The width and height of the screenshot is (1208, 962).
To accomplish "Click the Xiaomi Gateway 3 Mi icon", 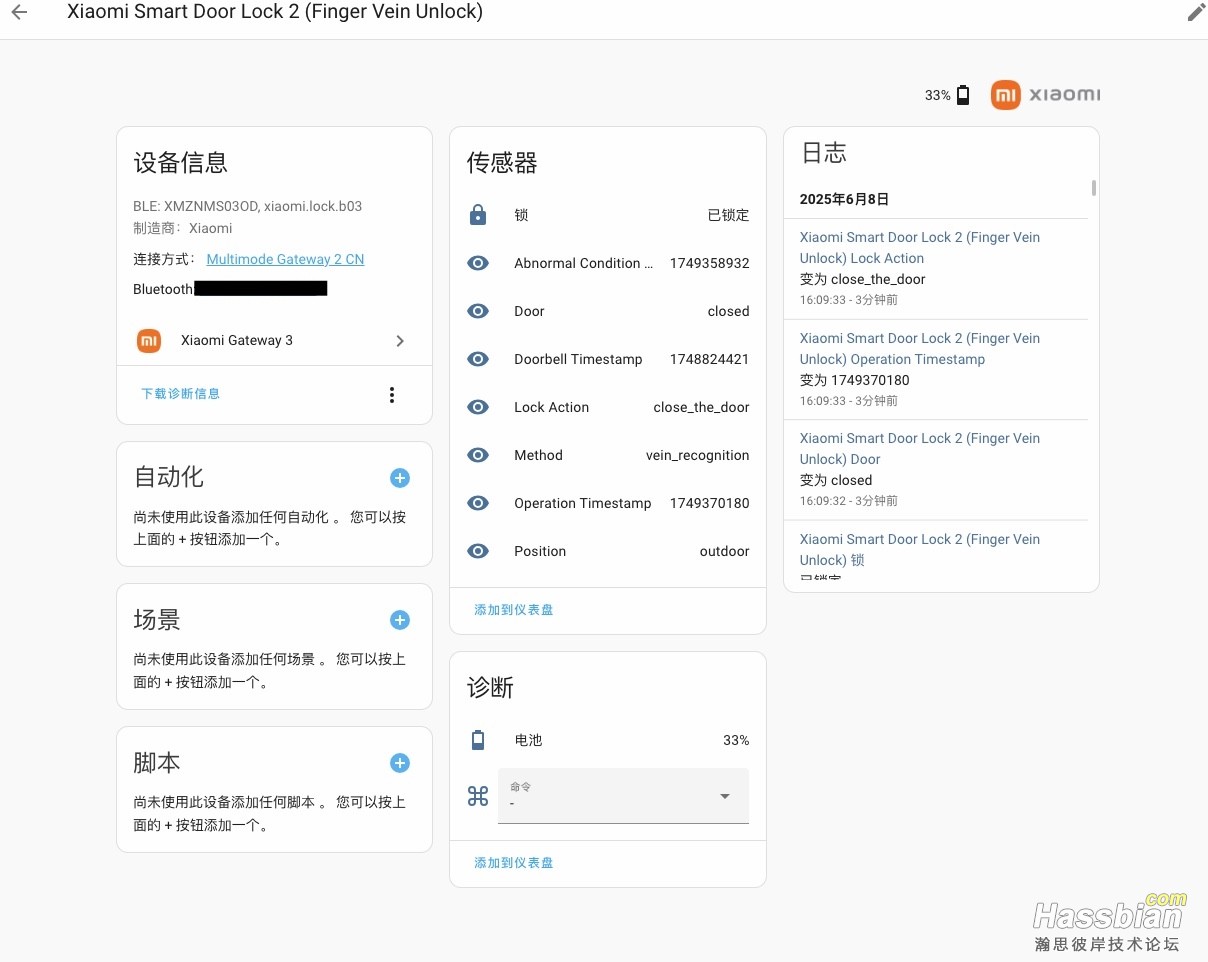I will pyautogui.click(x=149, y=340).
